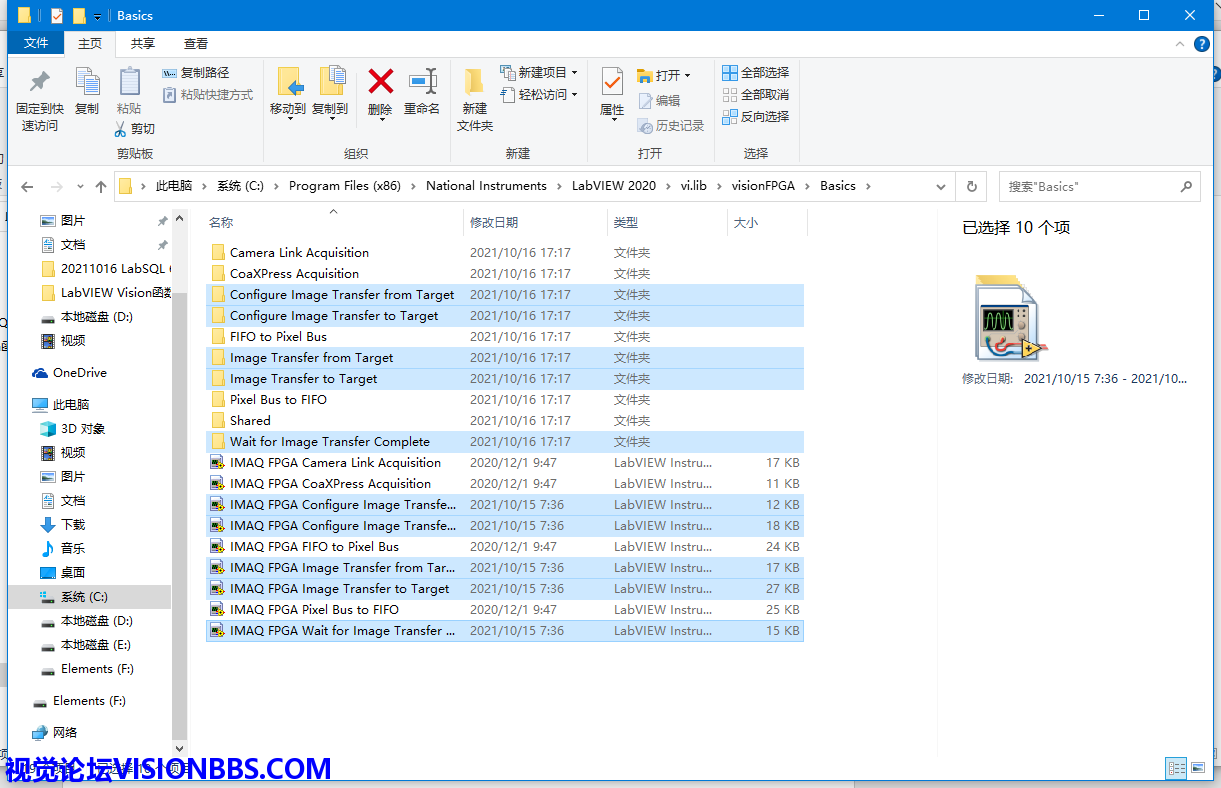Switch to the 共享 ribbon tab
Viewport: 1221px width, 788px height.
[x=143, y=43]
